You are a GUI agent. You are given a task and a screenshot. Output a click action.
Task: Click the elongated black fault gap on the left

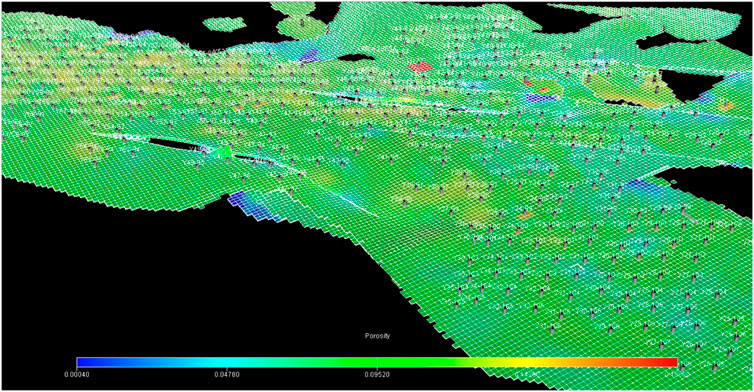coord(173,144)
